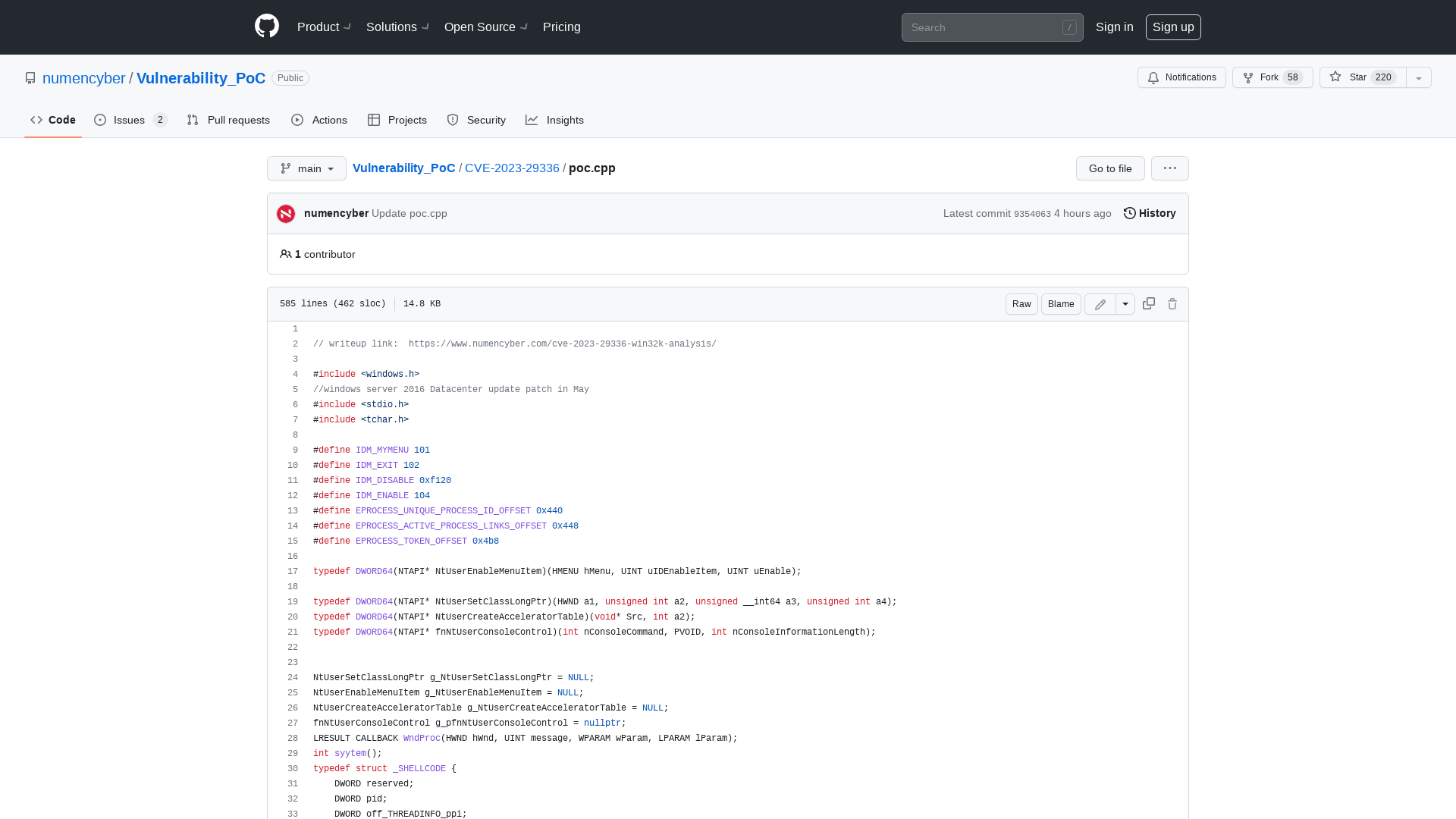Image resolution: width=1456 pixels, height=819 pixels.
Task: Click the repository icon beside numencyber
Action: click(30, 78)
